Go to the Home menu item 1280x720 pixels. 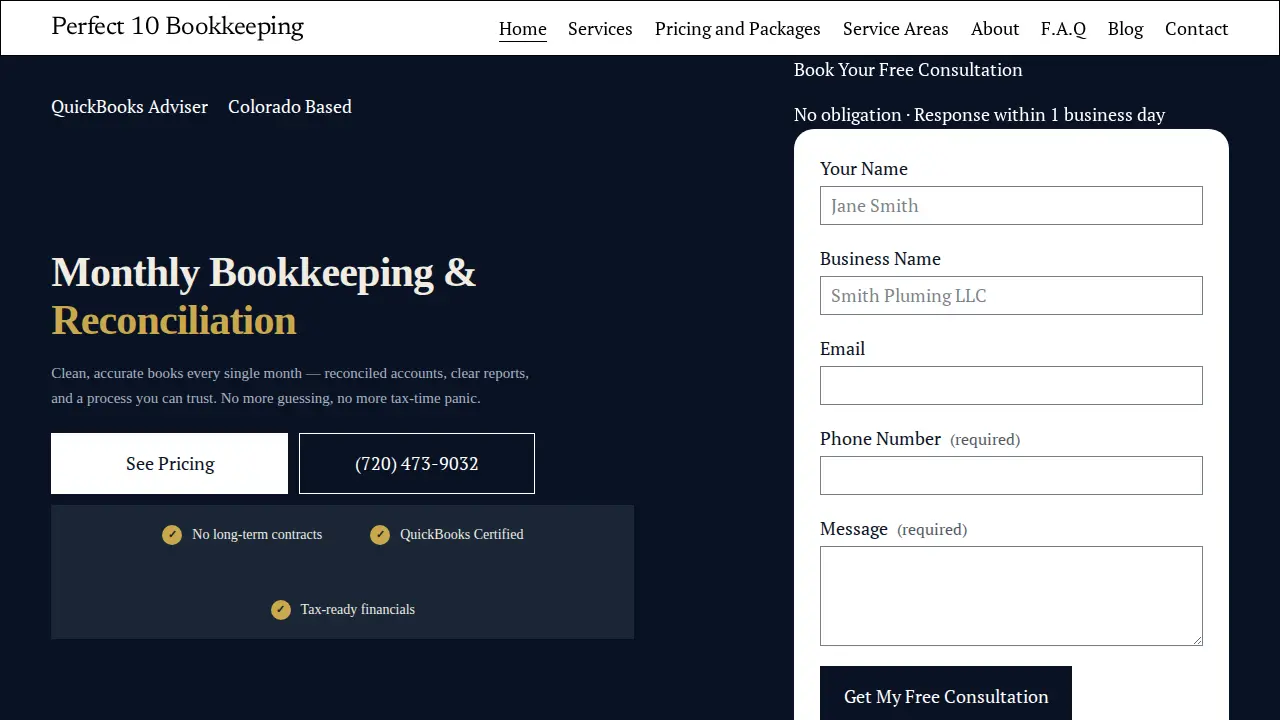click(523, 29)
